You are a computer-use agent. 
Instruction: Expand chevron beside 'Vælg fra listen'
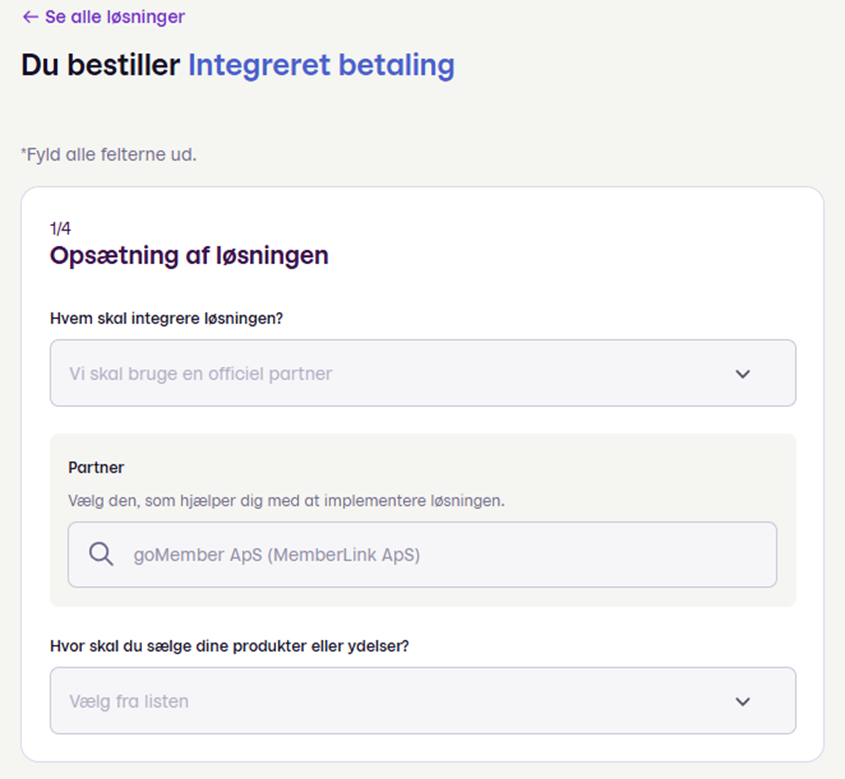pyautogui.click(x=743, y=701)
